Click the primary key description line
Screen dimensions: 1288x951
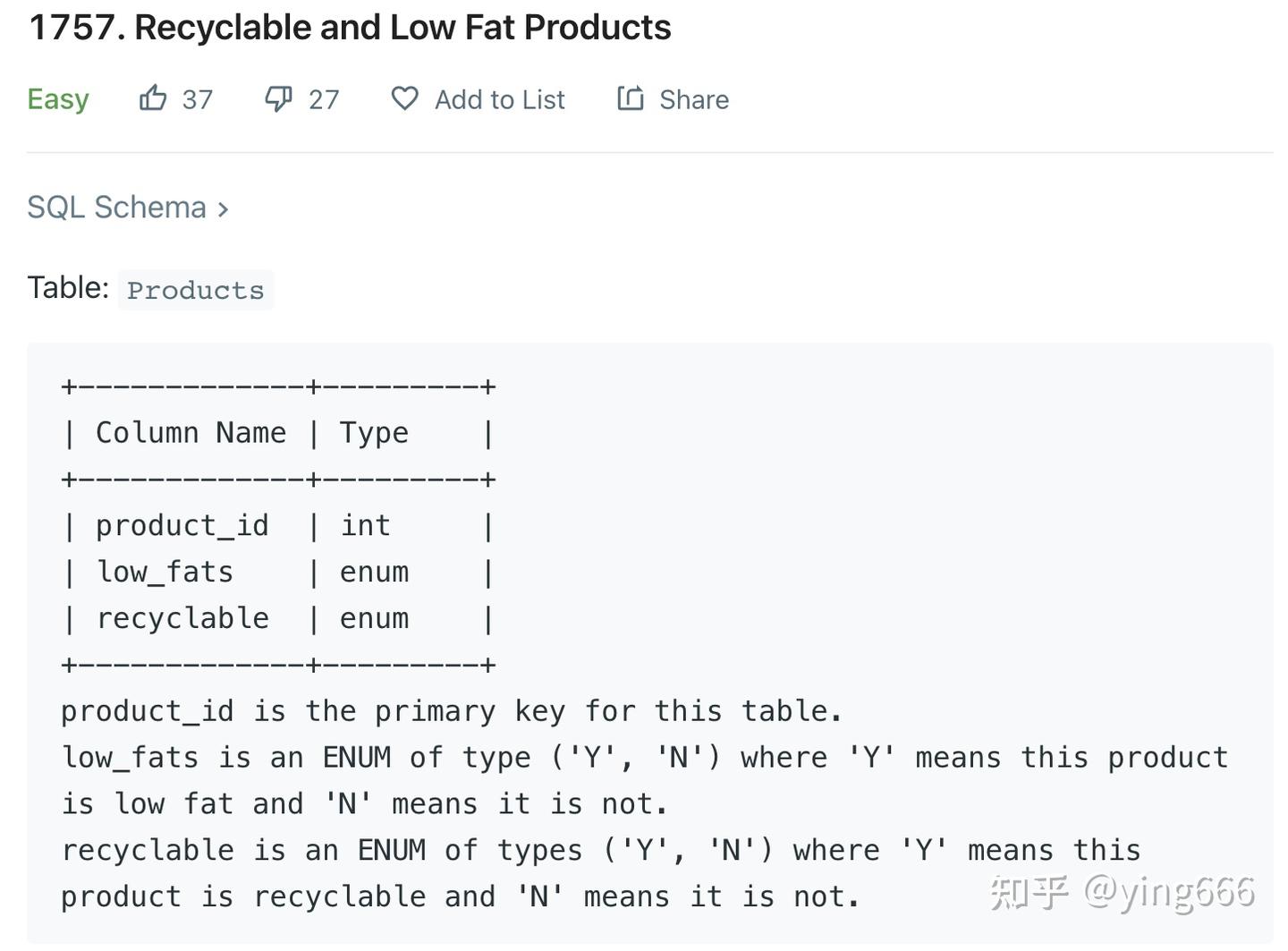coord(451,711)
